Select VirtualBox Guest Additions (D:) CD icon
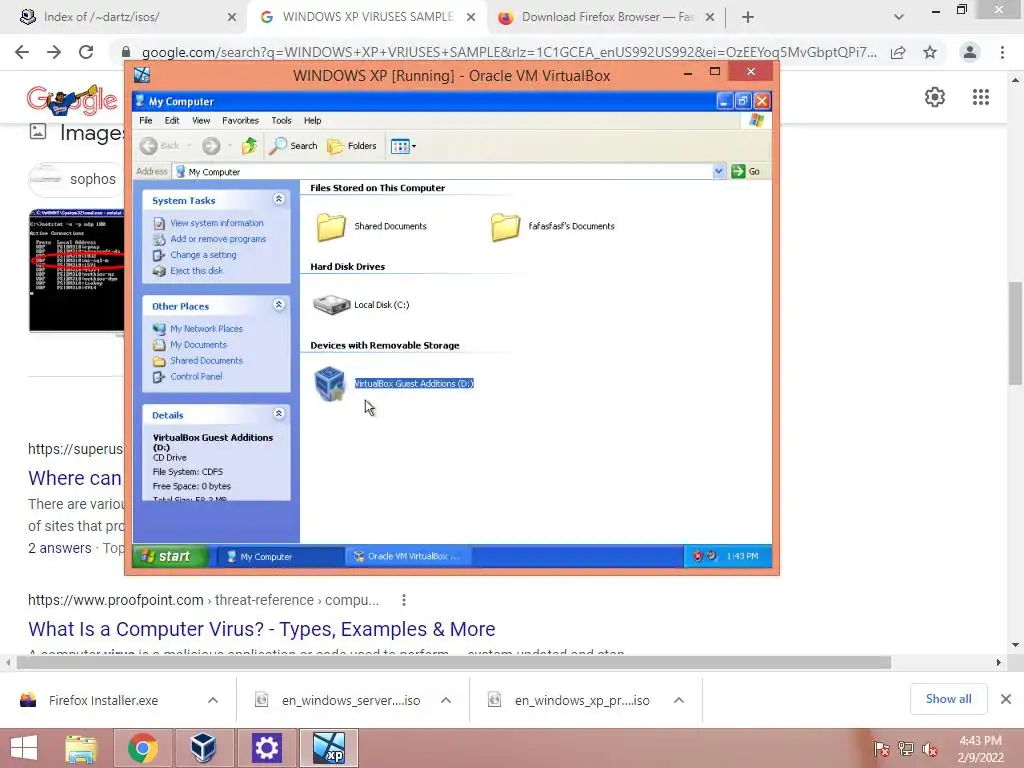Viewport: 1024px width, 768px height. coord(330,383)
